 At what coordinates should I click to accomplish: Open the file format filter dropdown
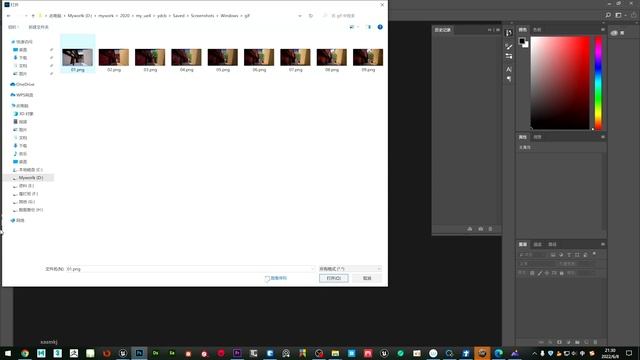350,269
